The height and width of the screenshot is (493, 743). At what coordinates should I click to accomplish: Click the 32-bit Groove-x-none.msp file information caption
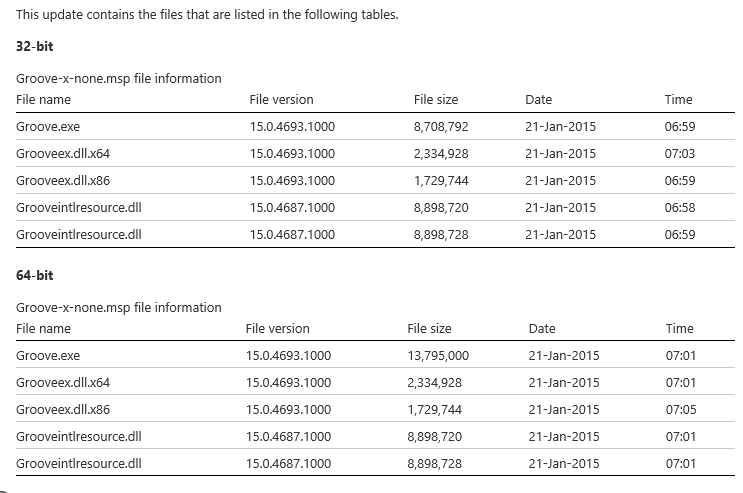pos(119,78)
